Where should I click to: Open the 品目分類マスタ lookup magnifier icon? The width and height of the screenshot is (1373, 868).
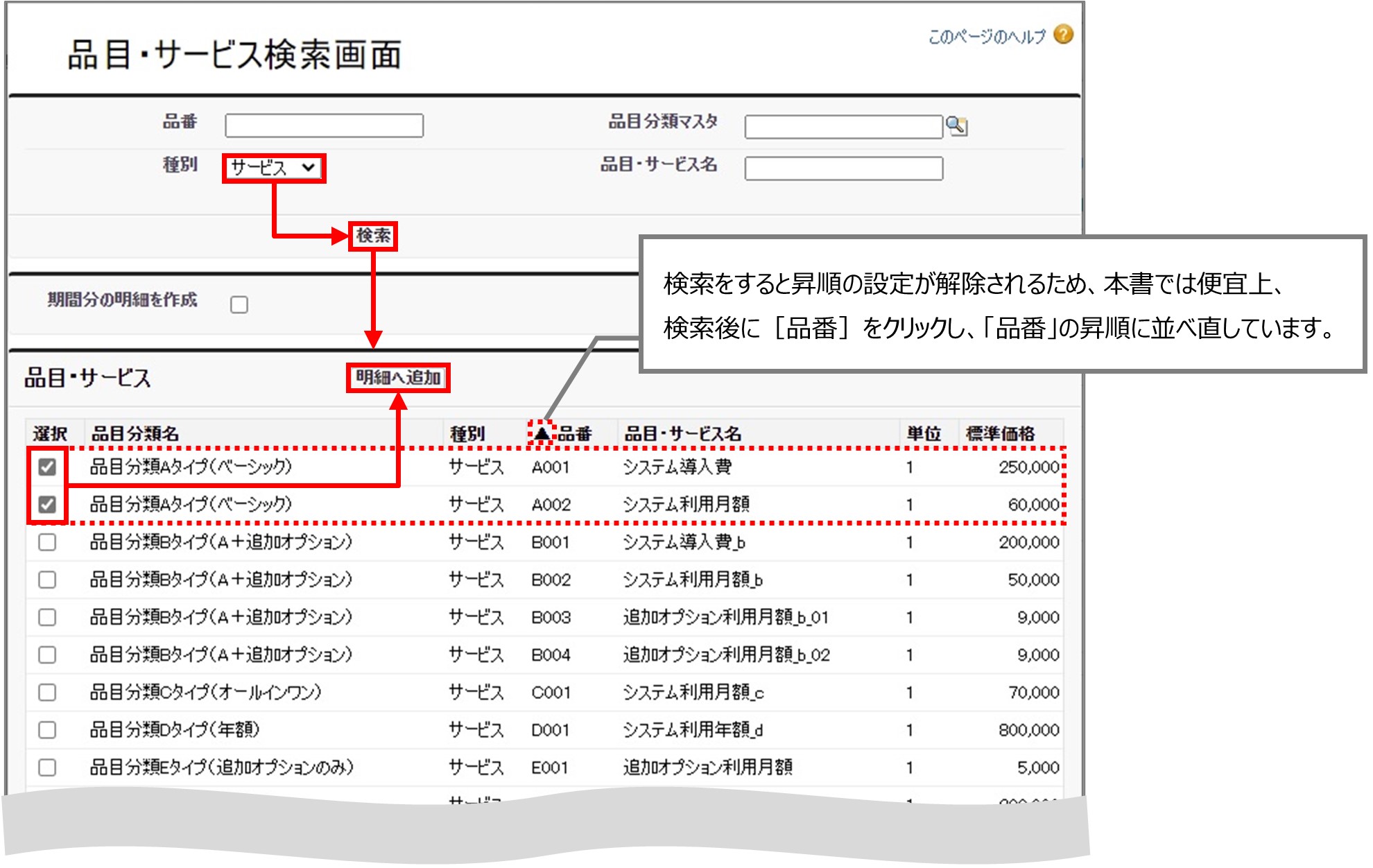point(957,126)
